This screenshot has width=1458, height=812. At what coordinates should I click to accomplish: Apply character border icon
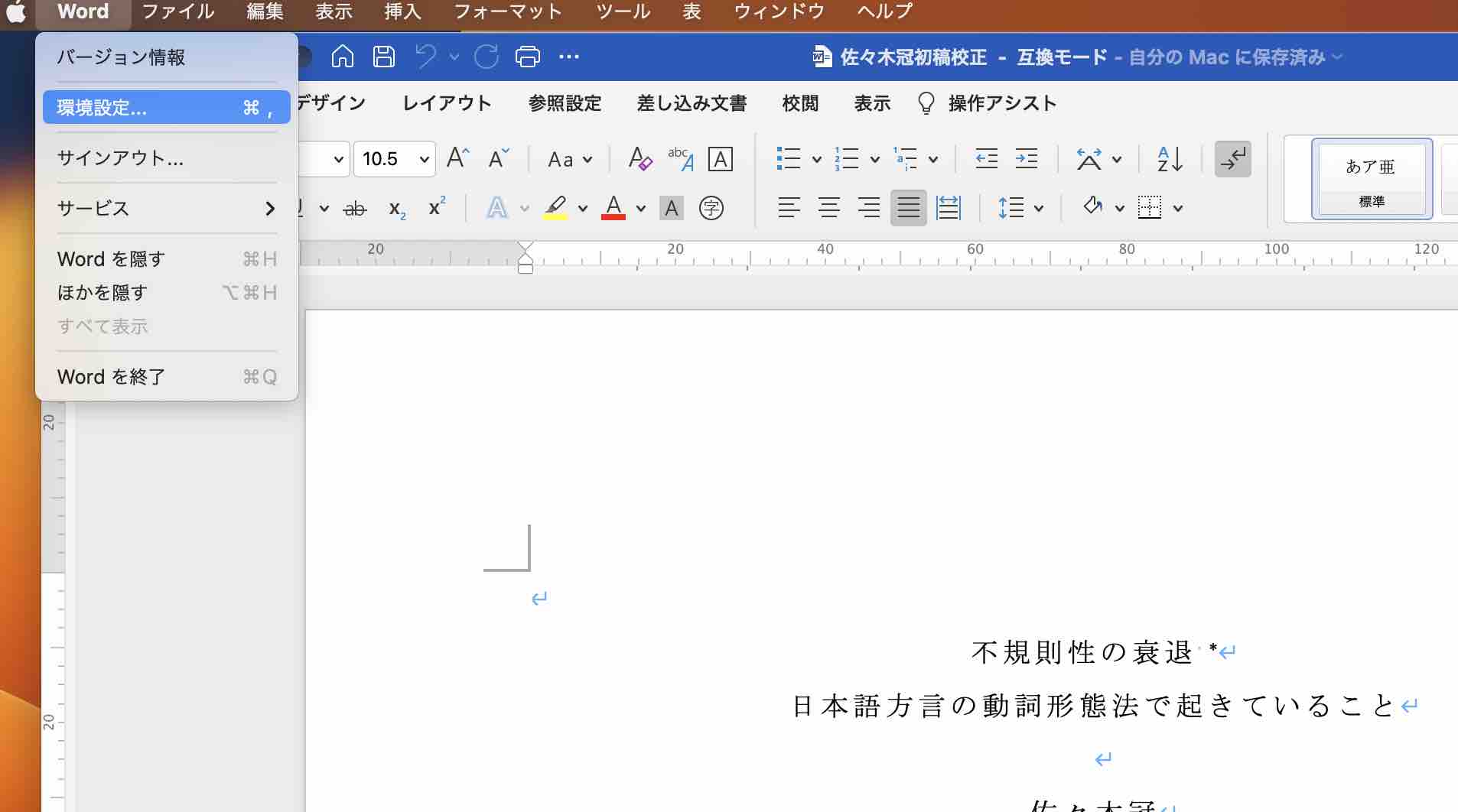tap(721, 159)
